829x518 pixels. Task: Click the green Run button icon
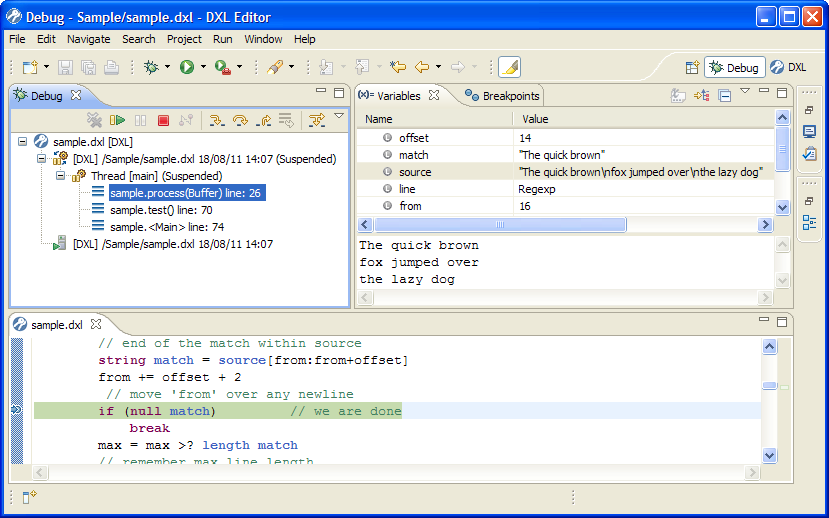(187, 67)
